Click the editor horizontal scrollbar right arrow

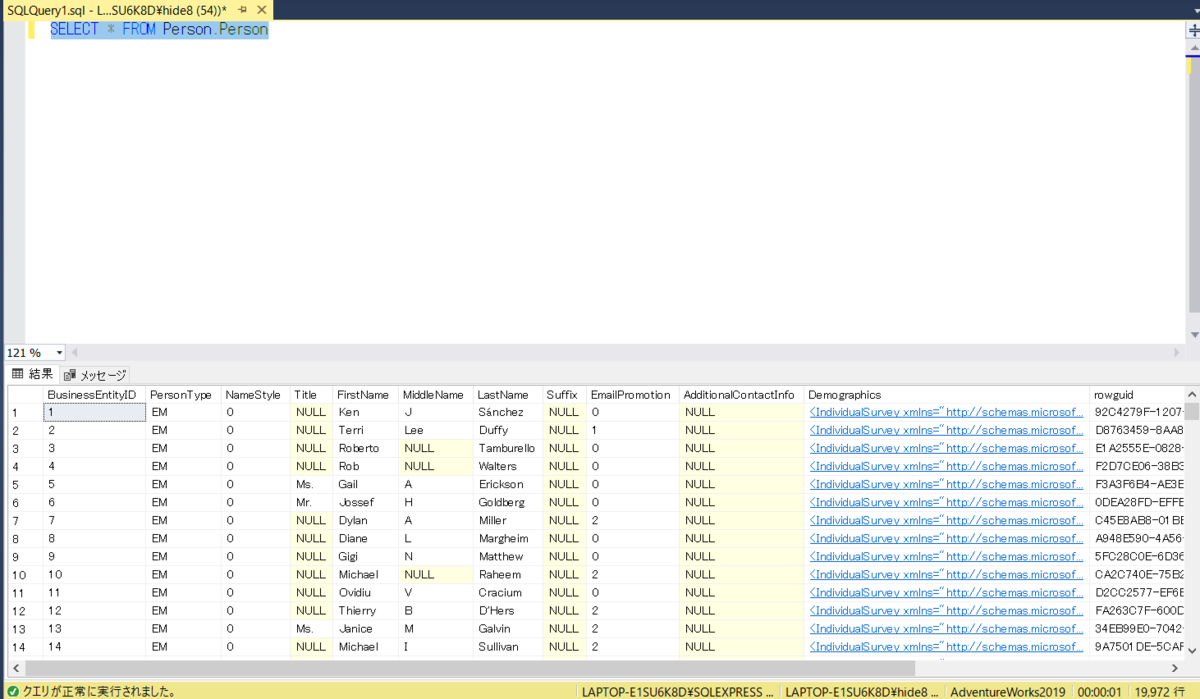pyautogui.click(x=1178, y=353)
